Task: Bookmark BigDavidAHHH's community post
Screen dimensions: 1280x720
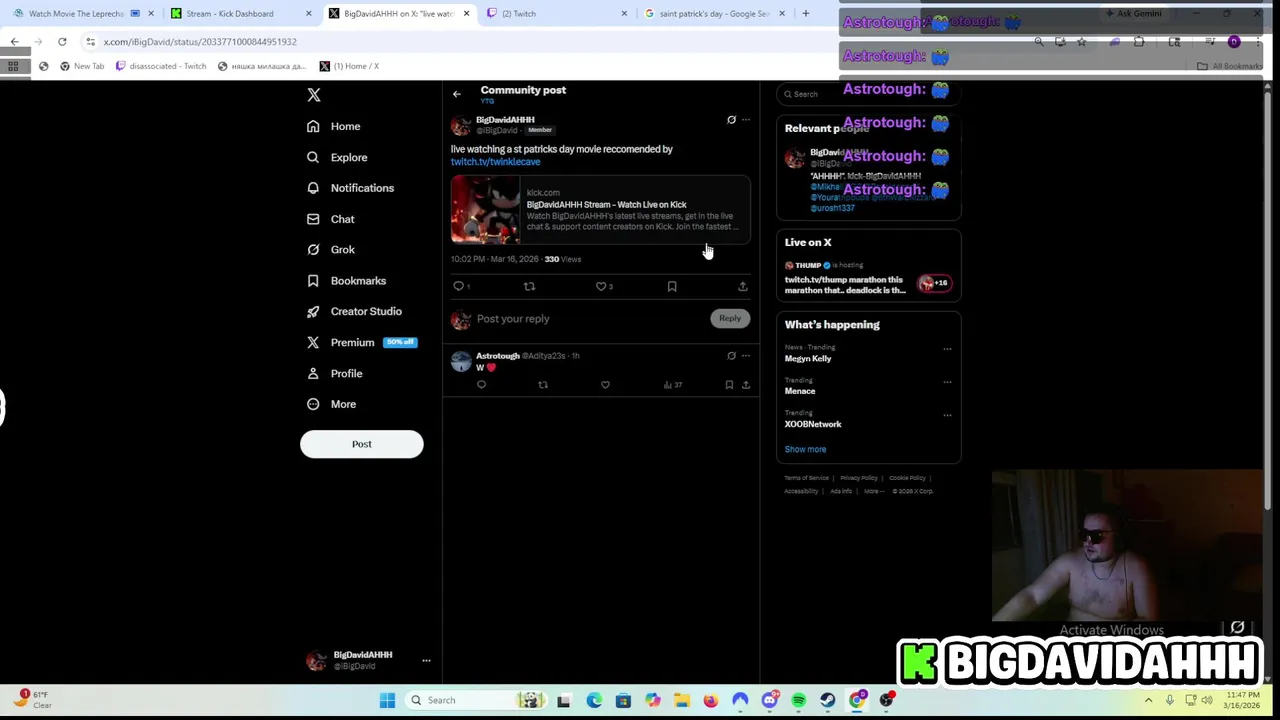Action: click(672, 286)
